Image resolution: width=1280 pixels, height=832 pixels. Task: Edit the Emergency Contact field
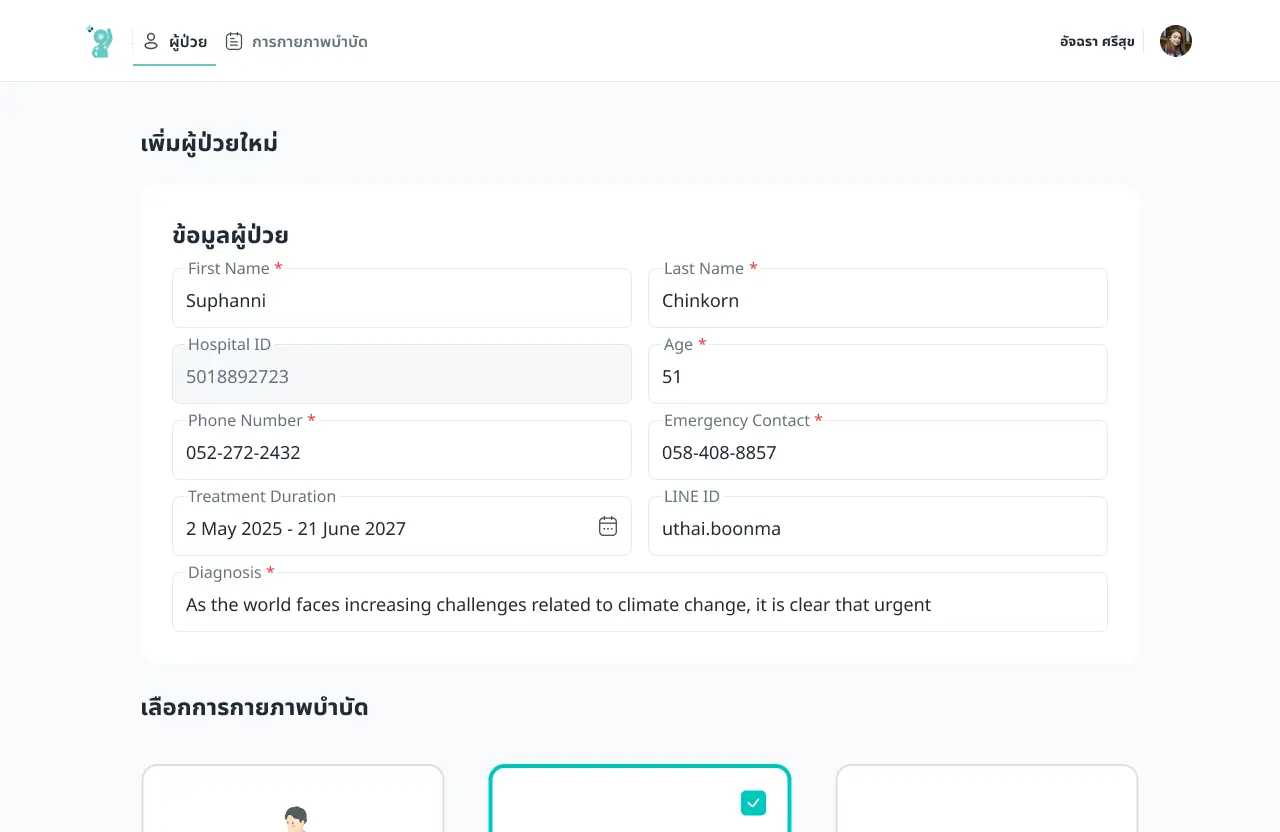[878, 450]
